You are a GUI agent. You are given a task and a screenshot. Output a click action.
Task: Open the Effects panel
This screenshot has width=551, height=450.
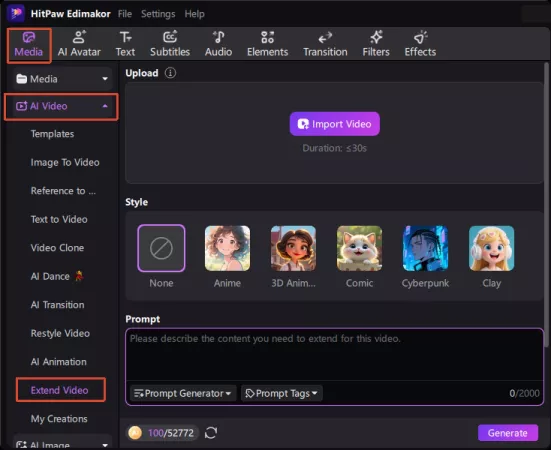(x=420, y=45)
